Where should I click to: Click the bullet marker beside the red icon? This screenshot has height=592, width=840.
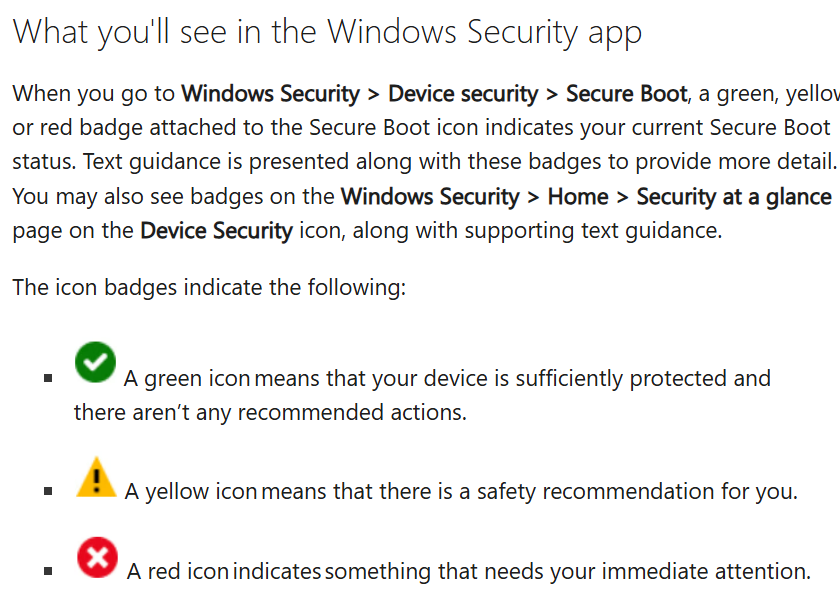[47, 572]
